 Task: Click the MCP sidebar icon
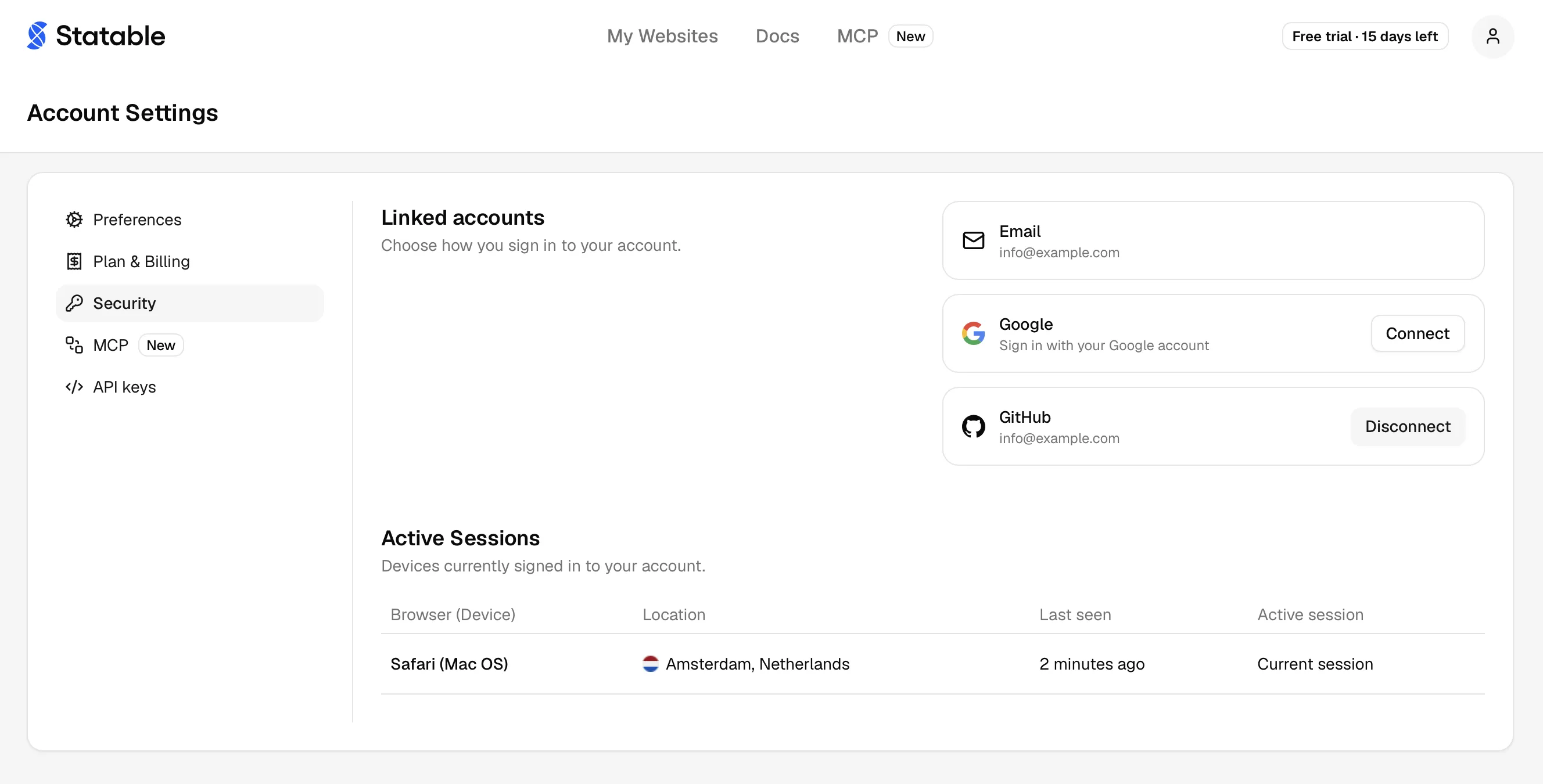click(x=74, y=346)
